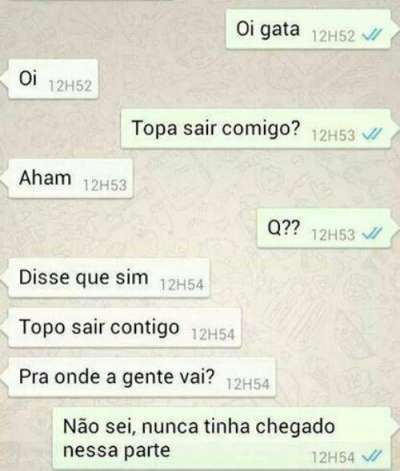Tap the 12H53 timestamp beside 'Q??'

(333, 235)
